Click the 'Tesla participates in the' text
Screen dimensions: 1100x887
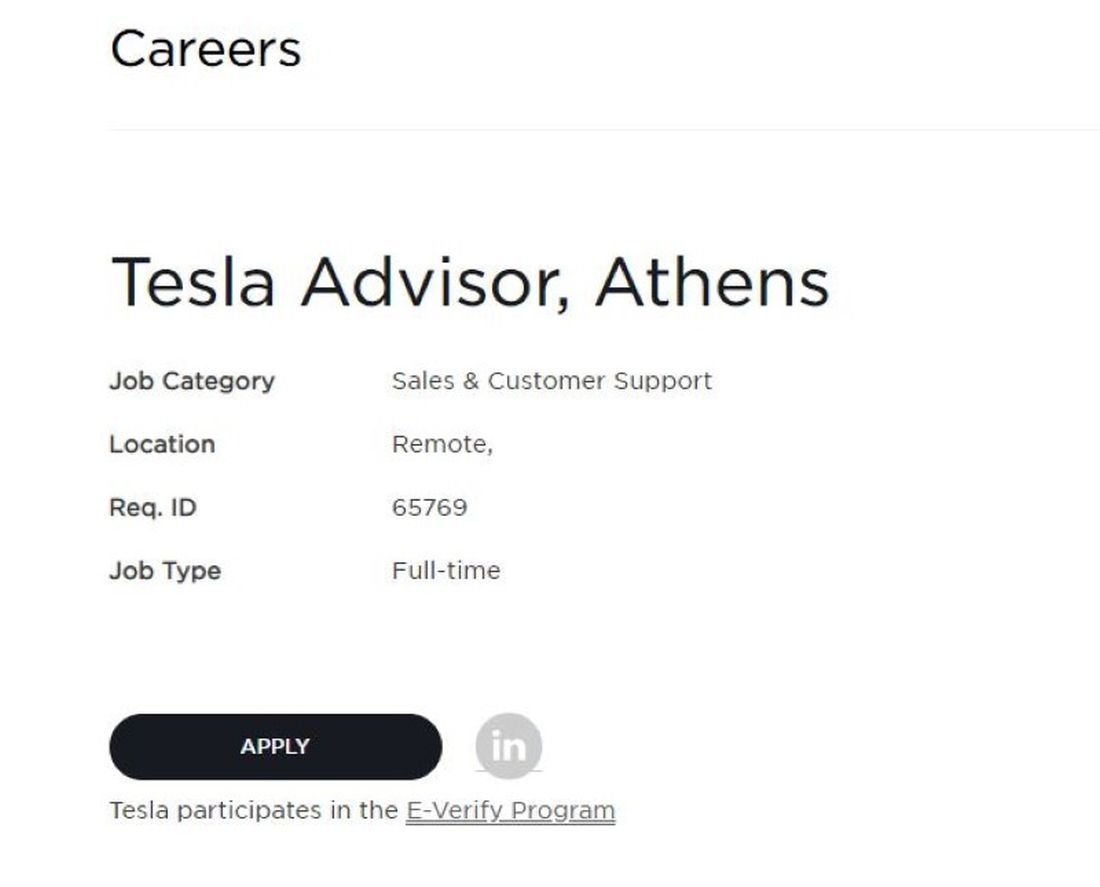254,811
